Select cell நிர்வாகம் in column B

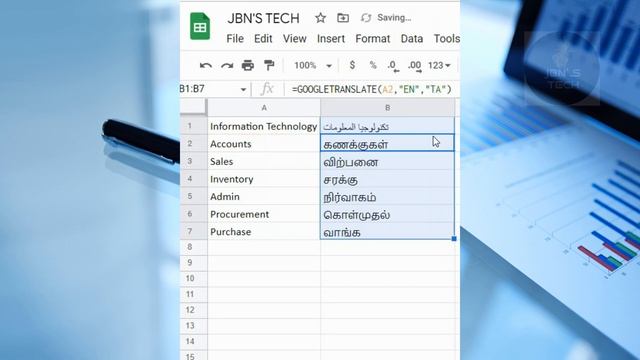[387, 196]
